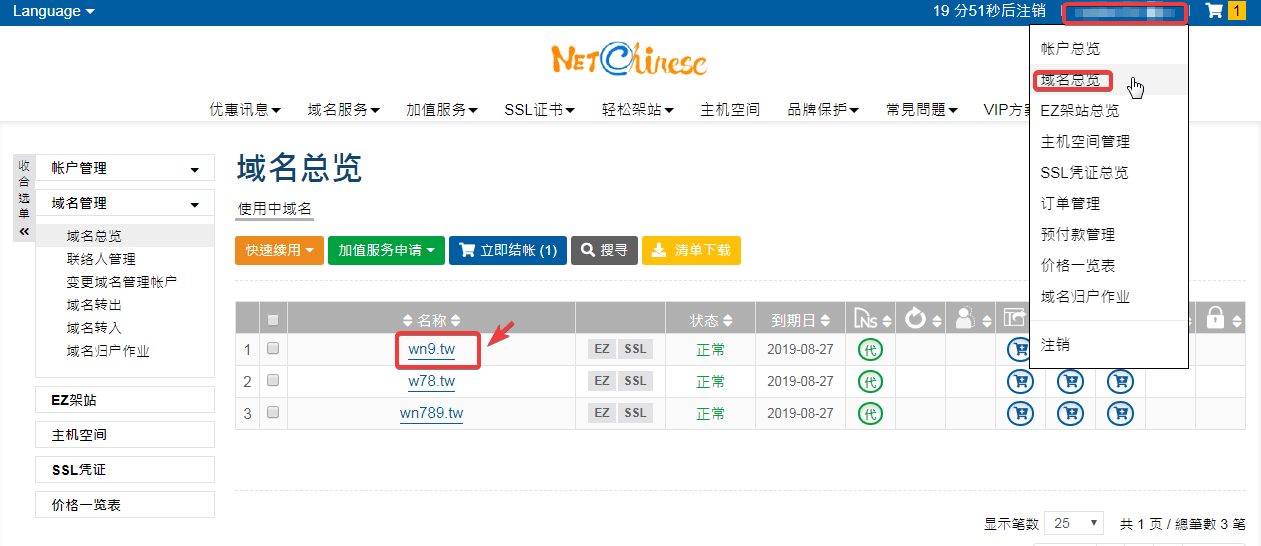Image resolution: width=1261 pixels, height=546 pixels.
Task: Click the EZ badge for w78.tw
Action: [602, 381]
